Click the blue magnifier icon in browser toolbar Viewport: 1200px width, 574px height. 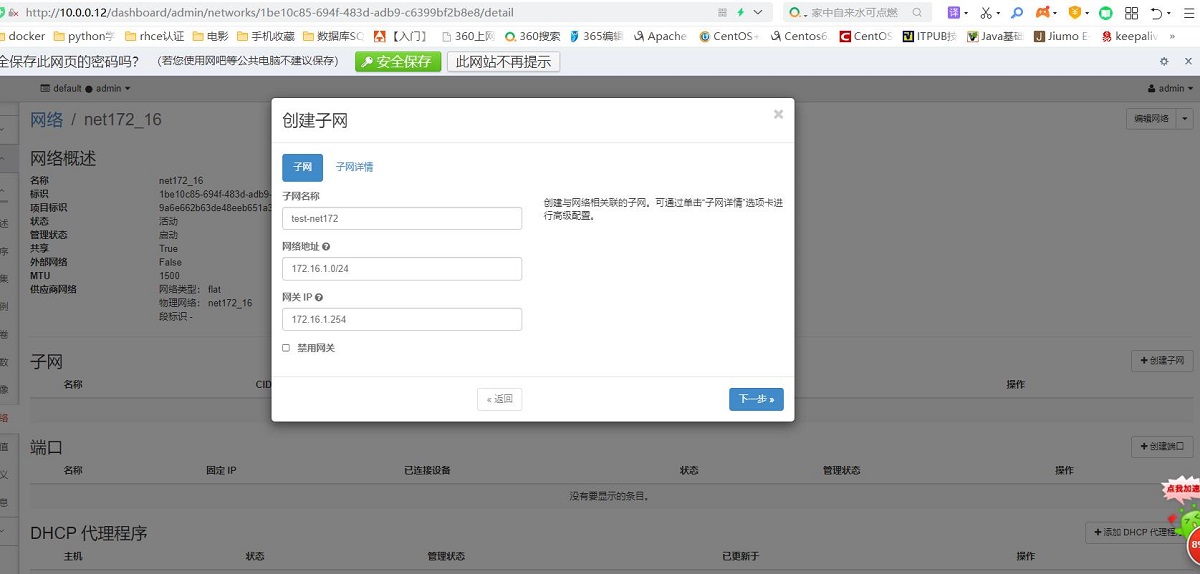[x=1017, y=12]
